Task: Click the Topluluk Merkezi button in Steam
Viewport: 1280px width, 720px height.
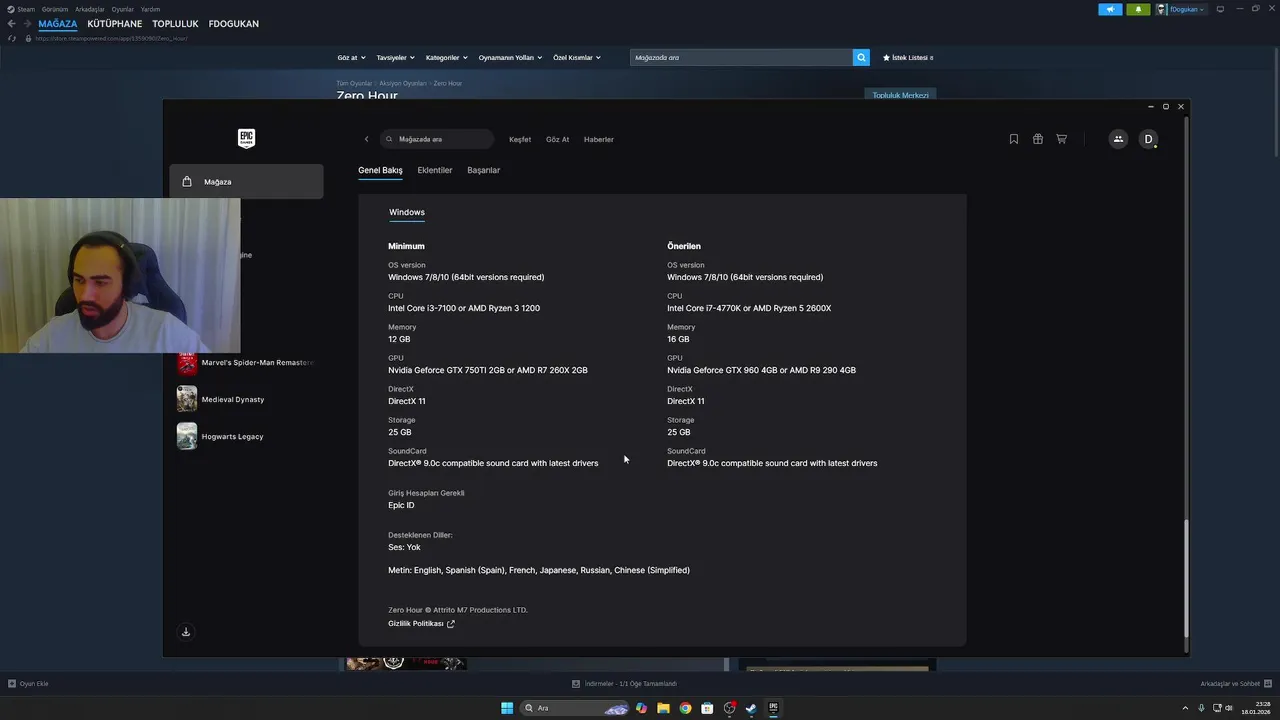Action: click(901, 96)
